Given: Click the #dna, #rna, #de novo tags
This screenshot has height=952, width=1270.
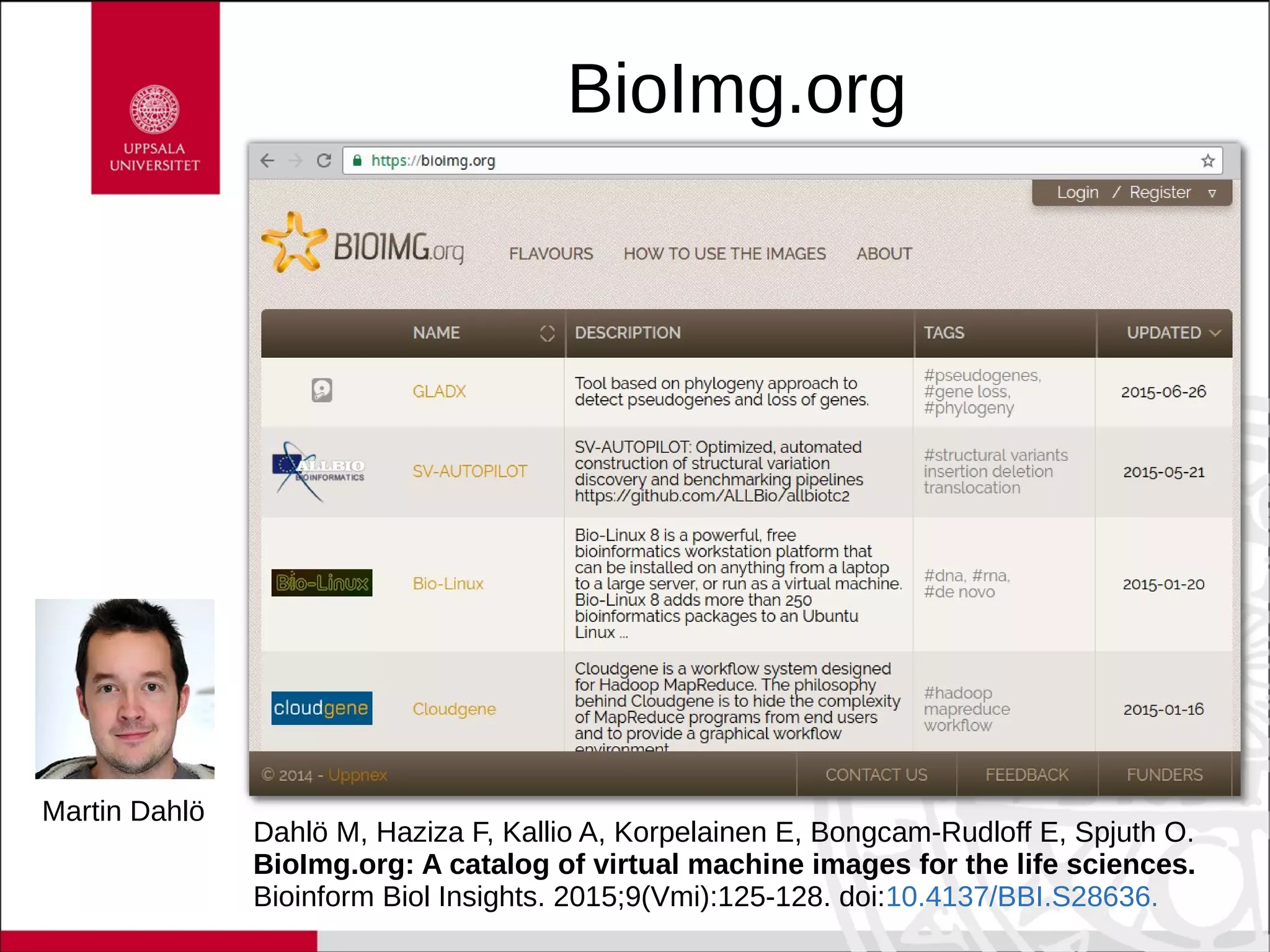Looking at the screenshot, I should 967,584.
